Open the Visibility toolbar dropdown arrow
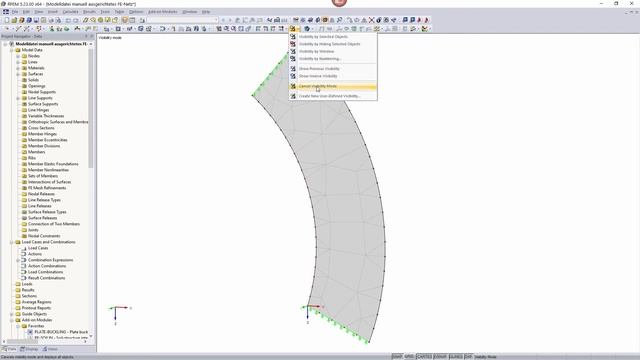Viewport: 640px width, 360px height. [x=299, y=29]
